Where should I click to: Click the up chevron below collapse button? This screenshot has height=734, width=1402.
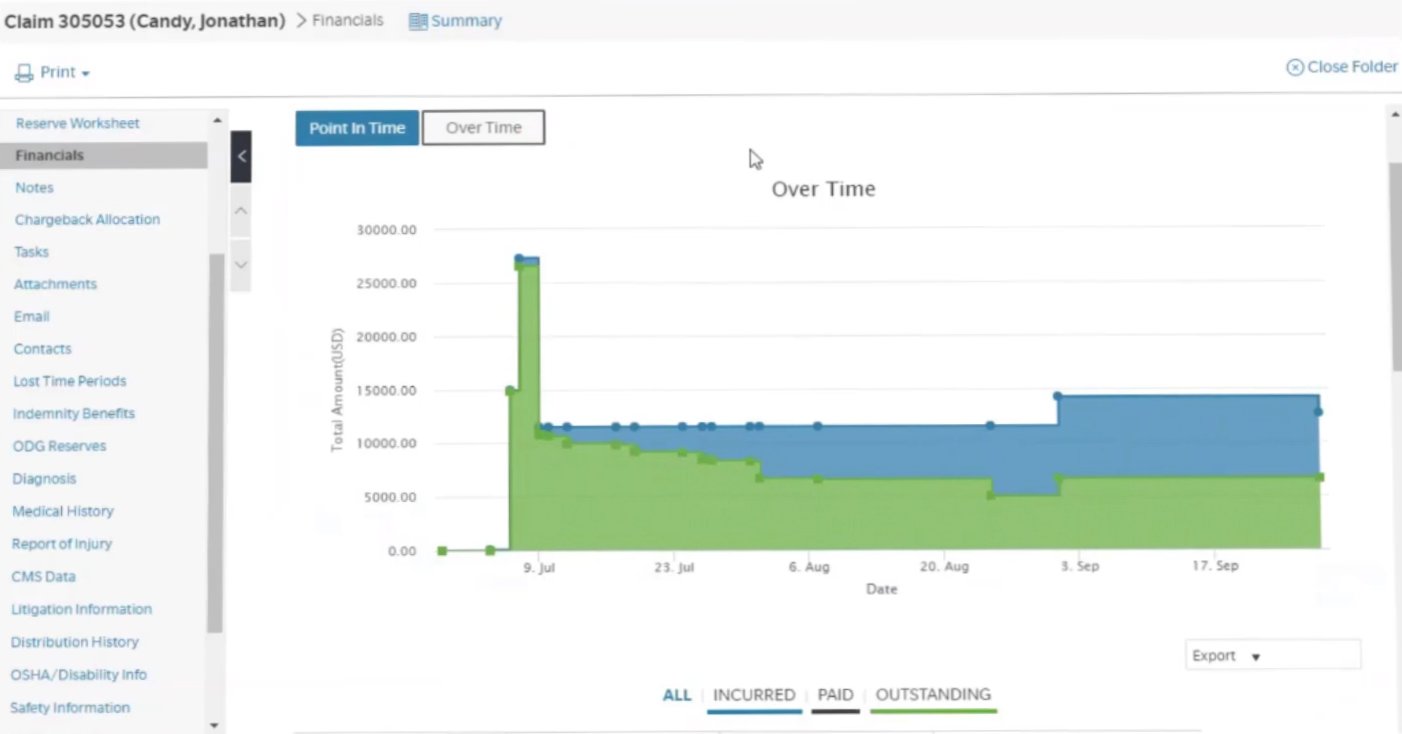[x=241, y=212]
